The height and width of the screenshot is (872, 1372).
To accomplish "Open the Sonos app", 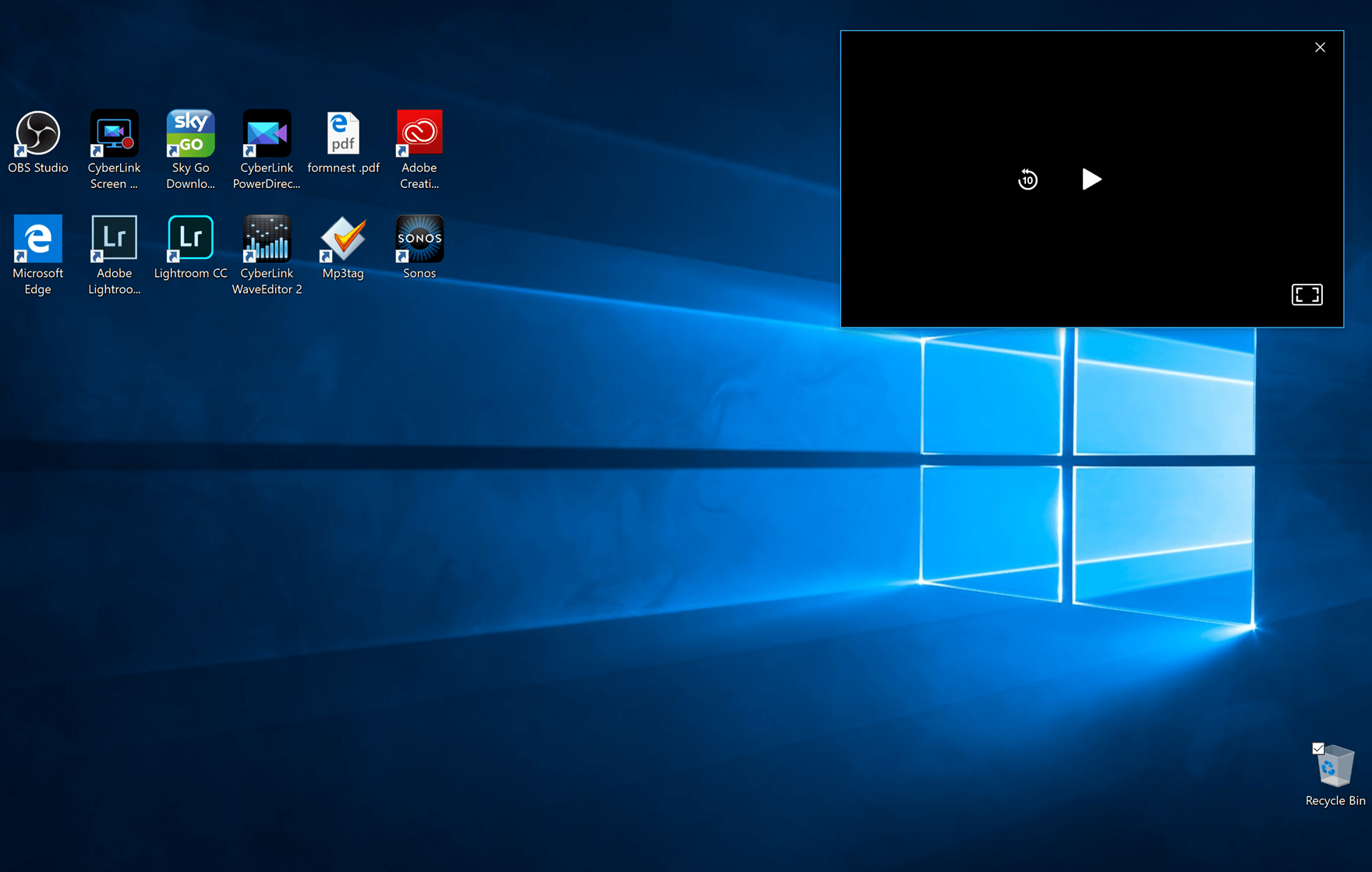I will (x=419, y=238).
